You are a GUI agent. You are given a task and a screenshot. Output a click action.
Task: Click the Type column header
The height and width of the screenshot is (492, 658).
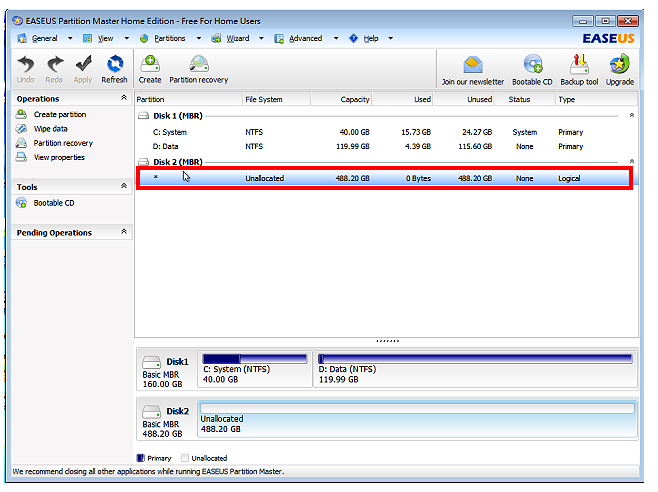click(x=596, y=99)
